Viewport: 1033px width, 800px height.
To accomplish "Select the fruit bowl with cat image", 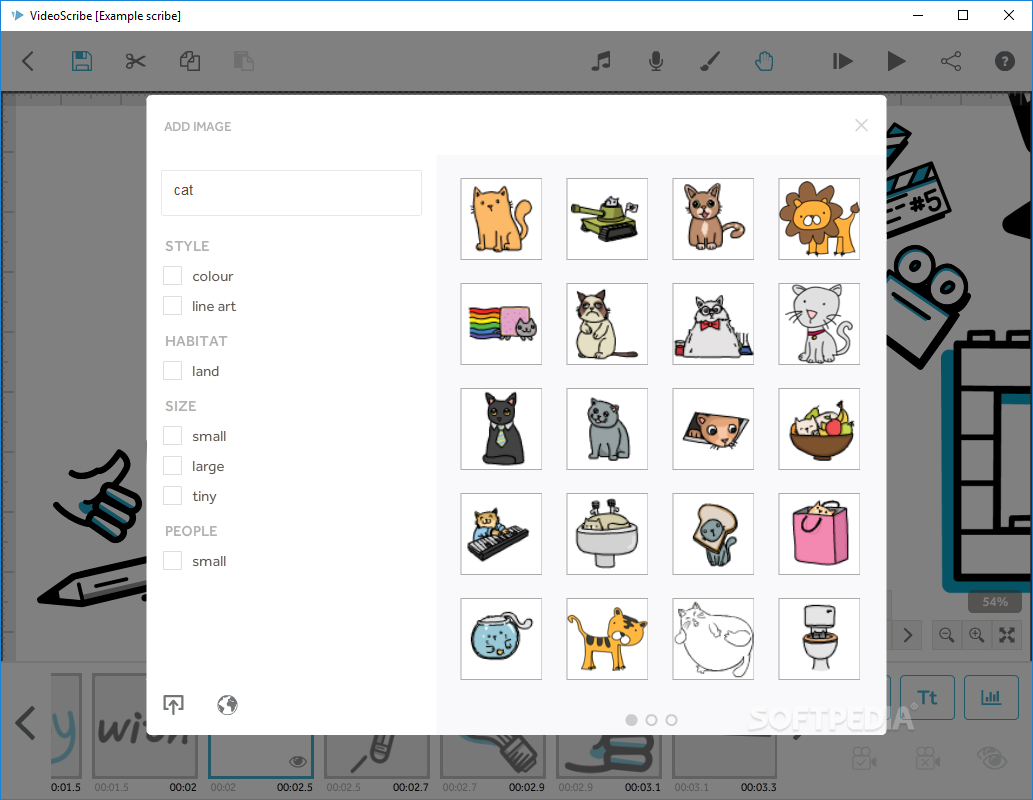I will [x=820, y=429].
